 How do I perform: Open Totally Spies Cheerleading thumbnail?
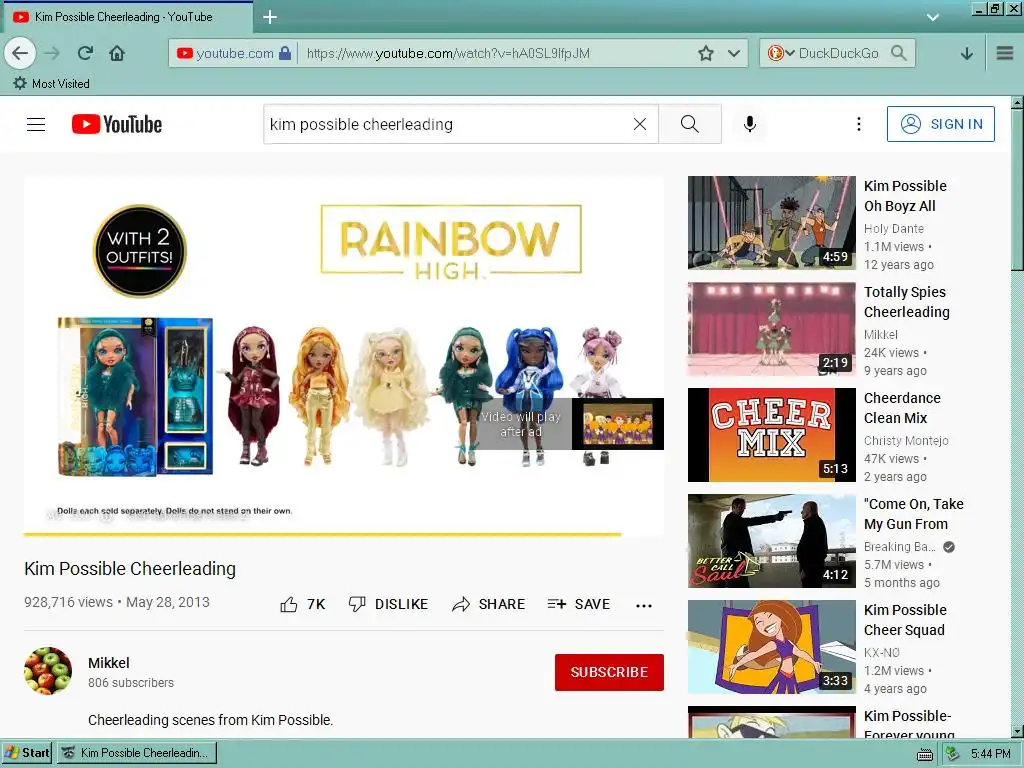771,328
